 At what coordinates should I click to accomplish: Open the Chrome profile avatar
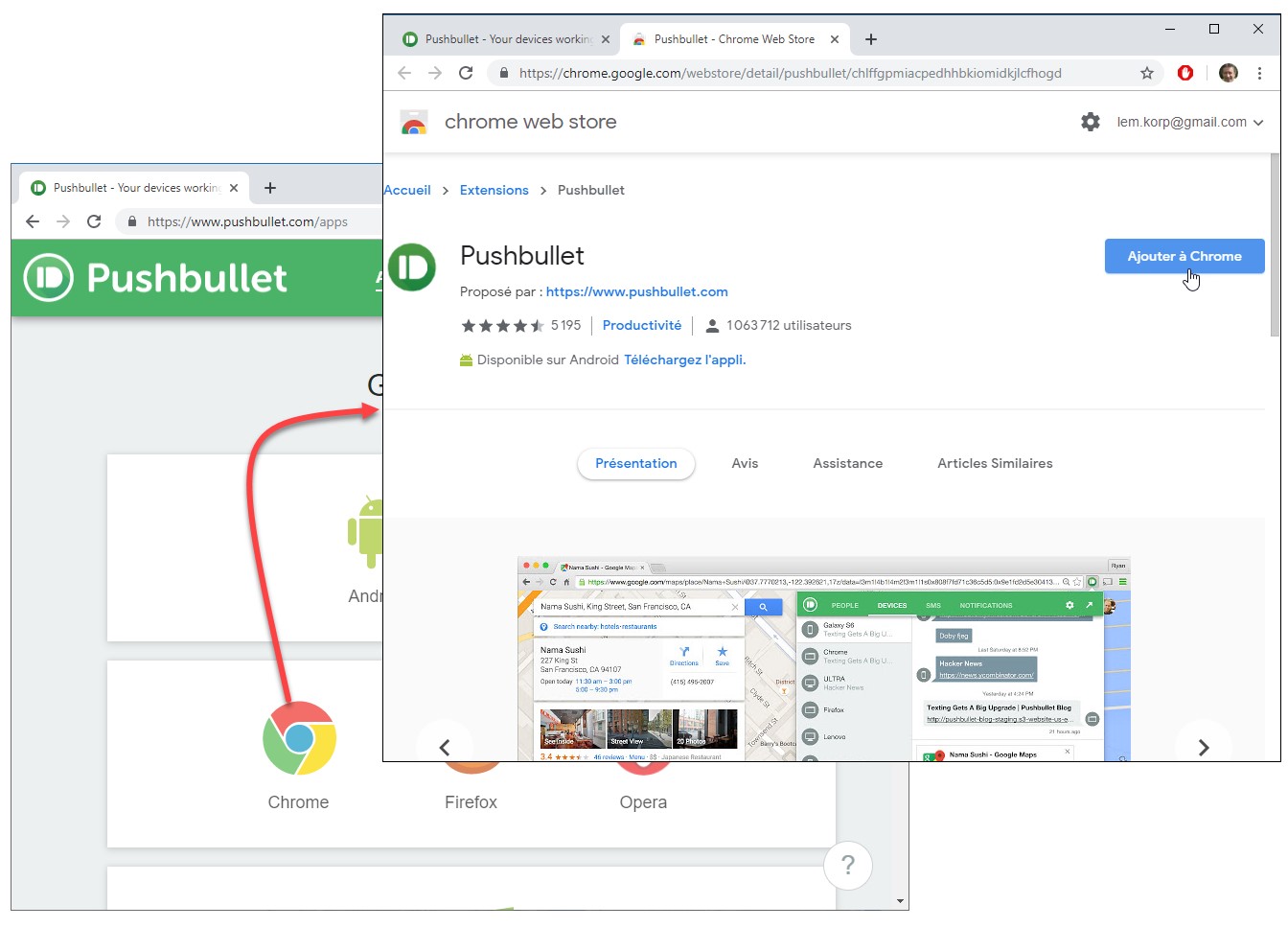click(x=1229, y=73)
